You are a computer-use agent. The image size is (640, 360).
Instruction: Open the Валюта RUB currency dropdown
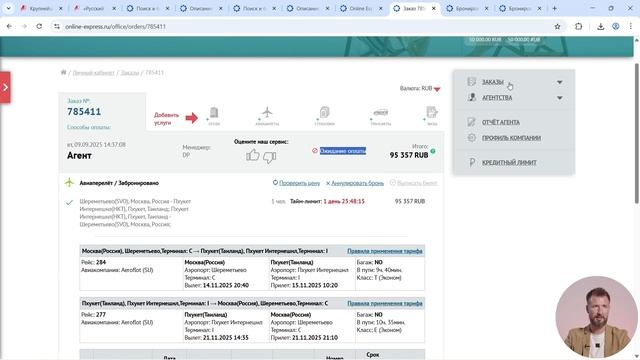420,89
